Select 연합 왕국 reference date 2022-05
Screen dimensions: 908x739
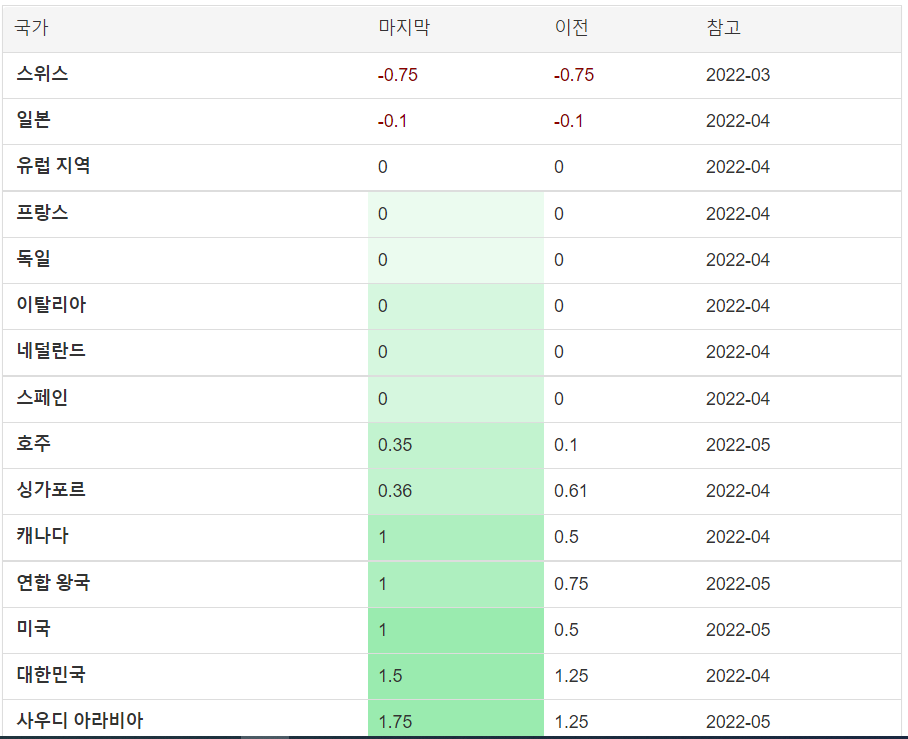point(738,584)
